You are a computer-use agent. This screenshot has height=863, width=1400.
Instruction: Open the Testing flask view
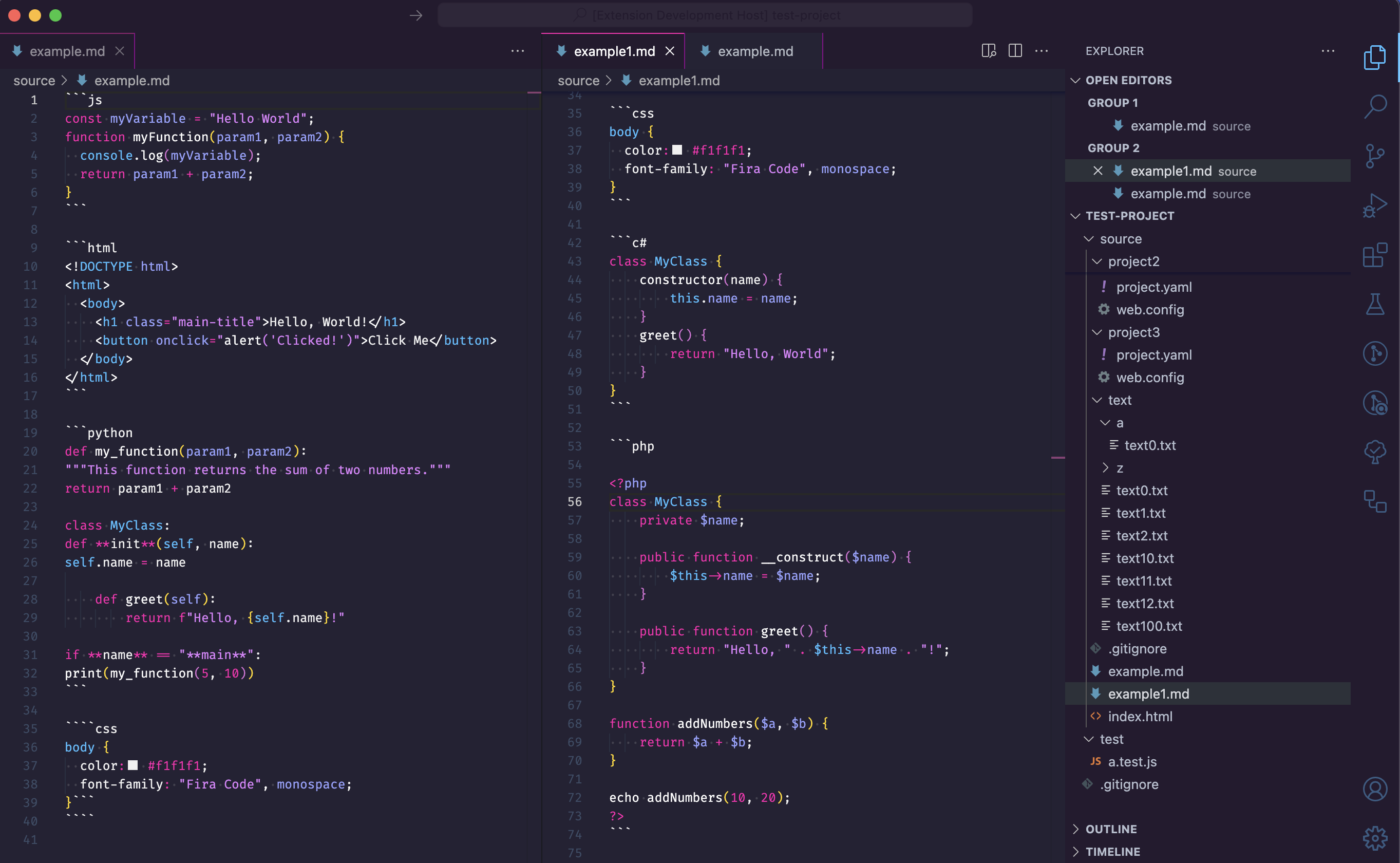tap(1375, 304)
